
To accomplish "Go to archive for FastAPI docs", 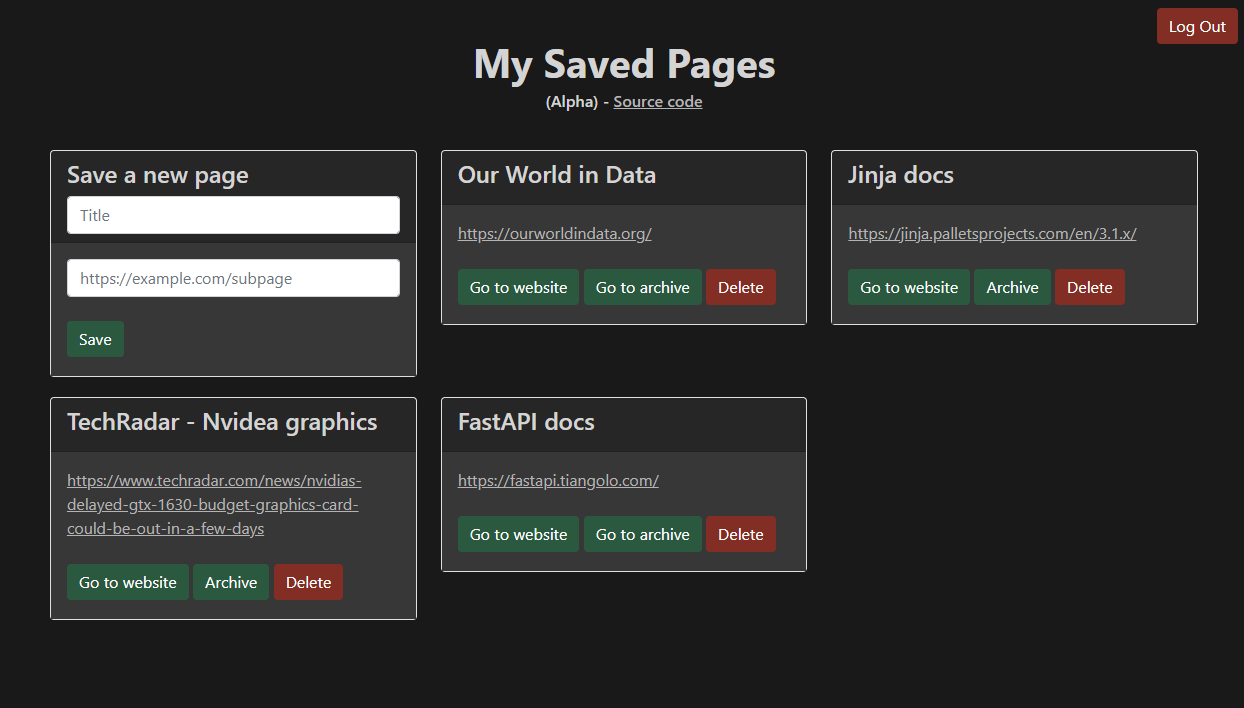I will click(x=642, y=534).
